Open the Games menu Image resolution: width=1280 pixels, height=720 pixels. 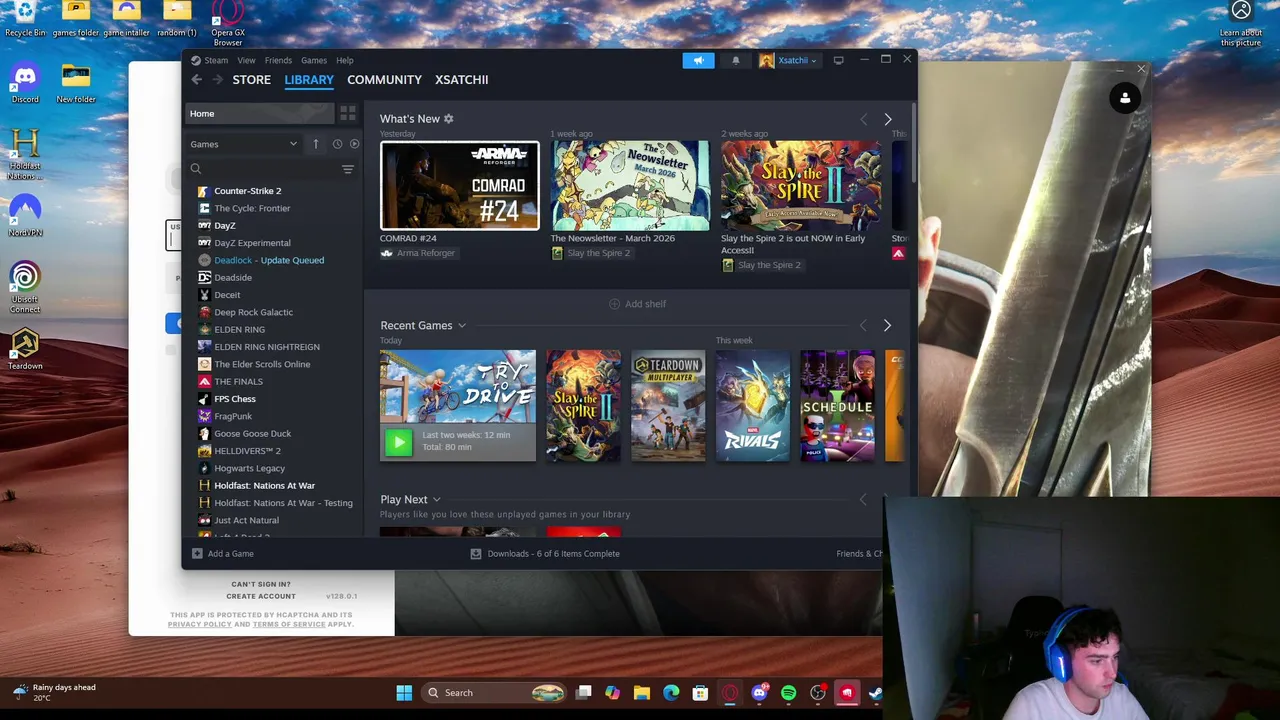(314, 60)
